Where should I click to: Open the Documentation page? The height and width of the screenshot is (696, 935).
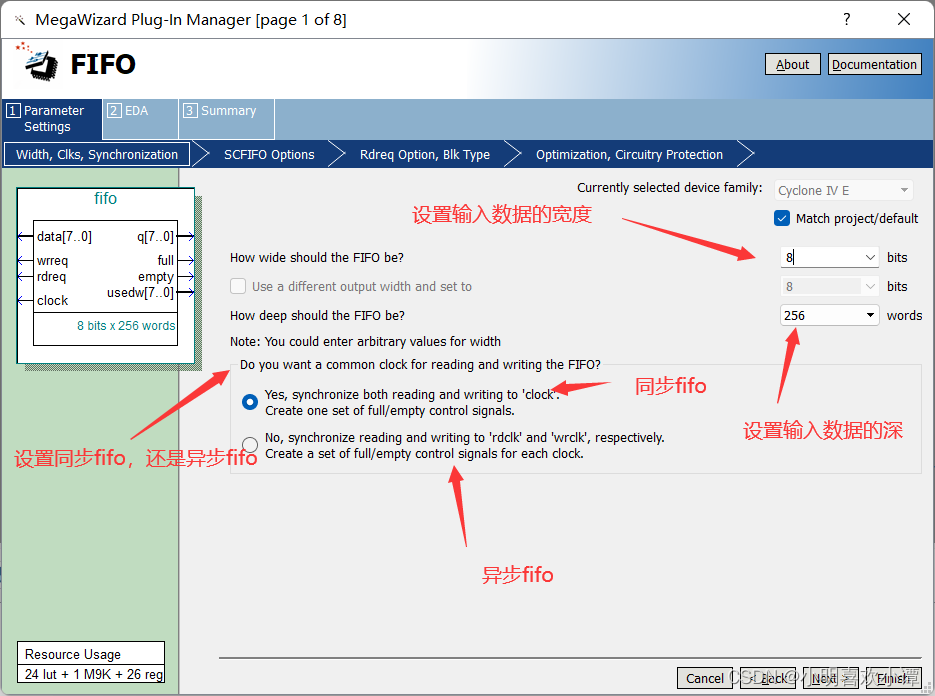point(874,64)
